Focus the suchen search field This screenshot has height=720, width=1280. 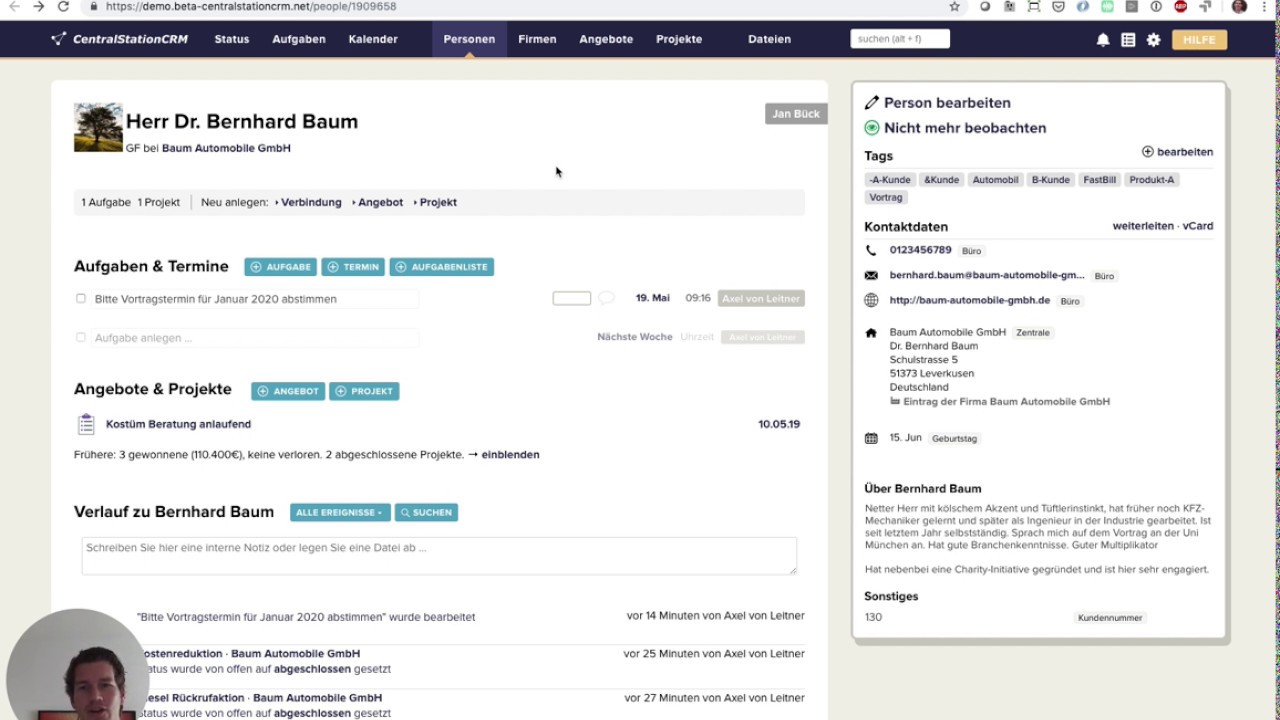[x=900, y=39]
